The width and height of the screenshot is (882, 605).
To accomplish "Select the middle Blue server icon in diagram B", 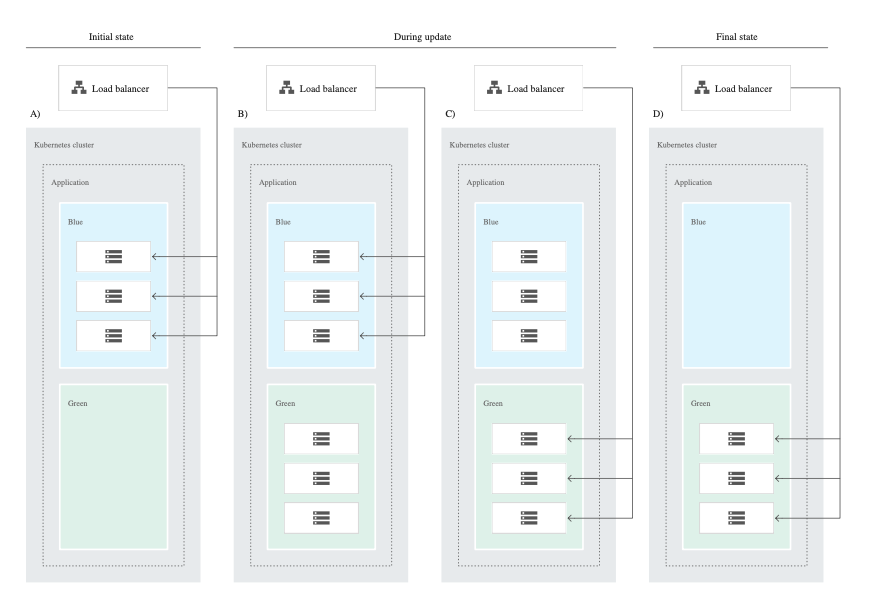I will (321, 296).
